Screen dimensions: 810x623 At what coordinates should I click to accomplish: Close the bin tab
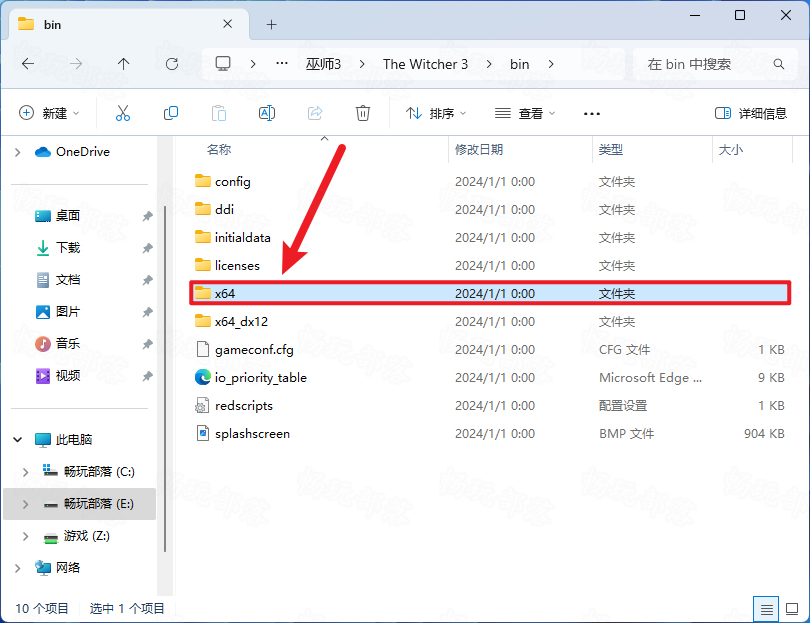tap(227, 24)
